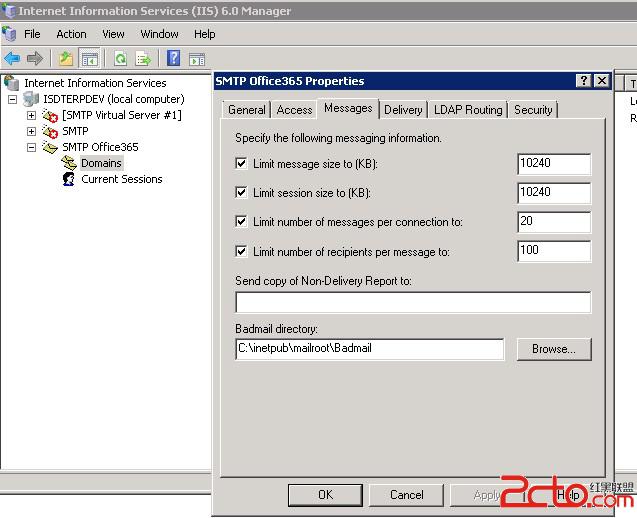The image size is (637, 518).
Task: Select the SMTP tree item label
Action: click(75, 131)
